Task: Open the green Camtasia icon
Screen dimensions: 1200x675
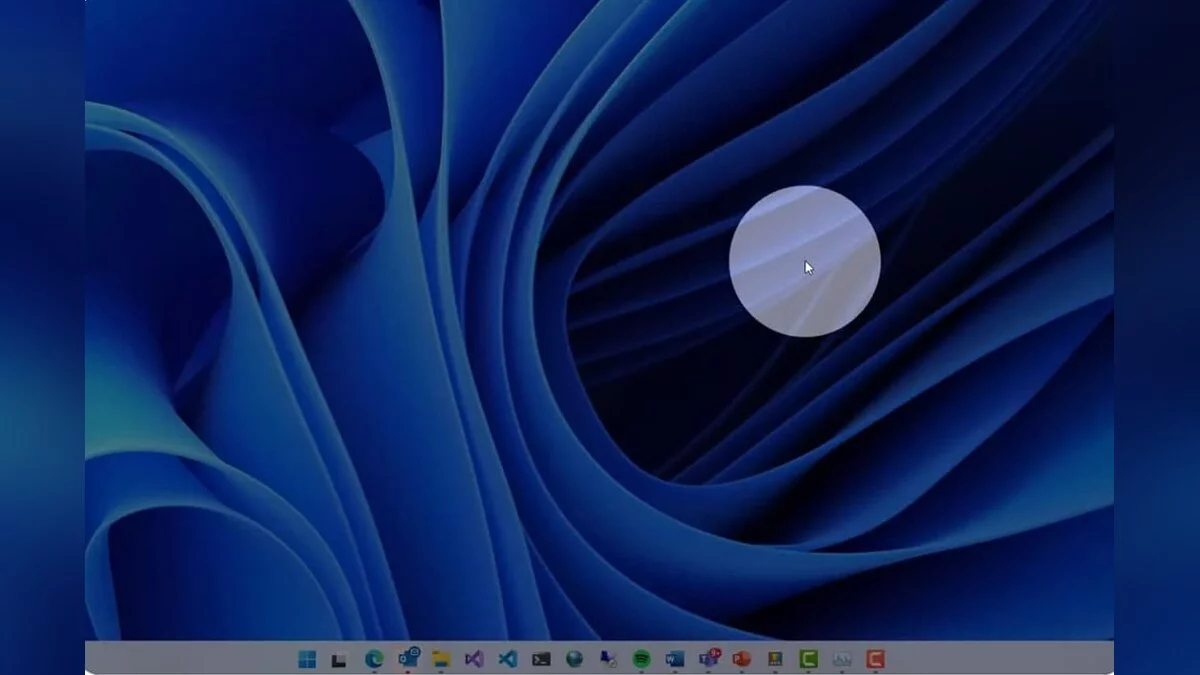Action: pos(808,659)
